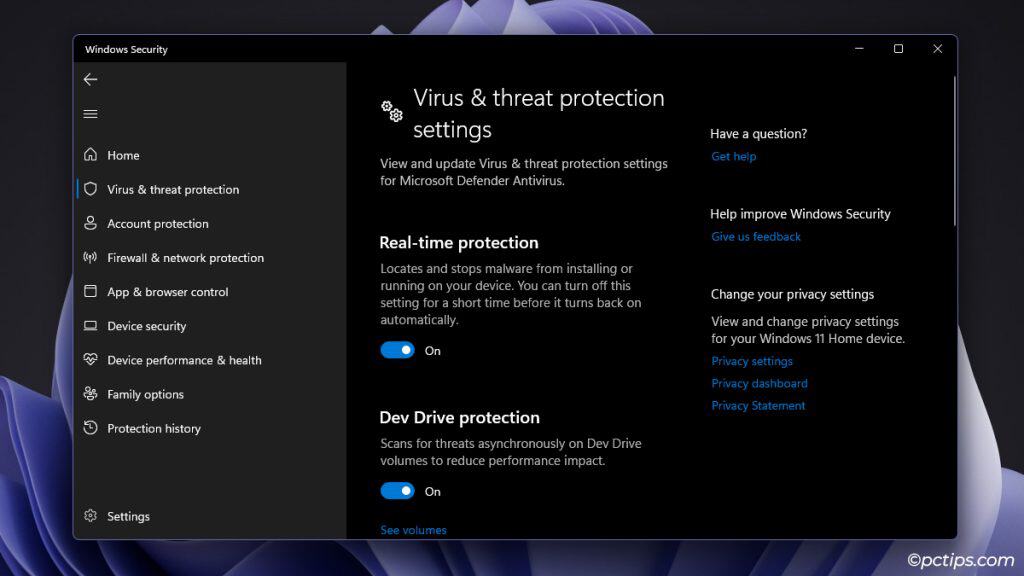Screen dimensions: 1024x576
Task: Open Settings via the gear icon
Action: [90, 516]
